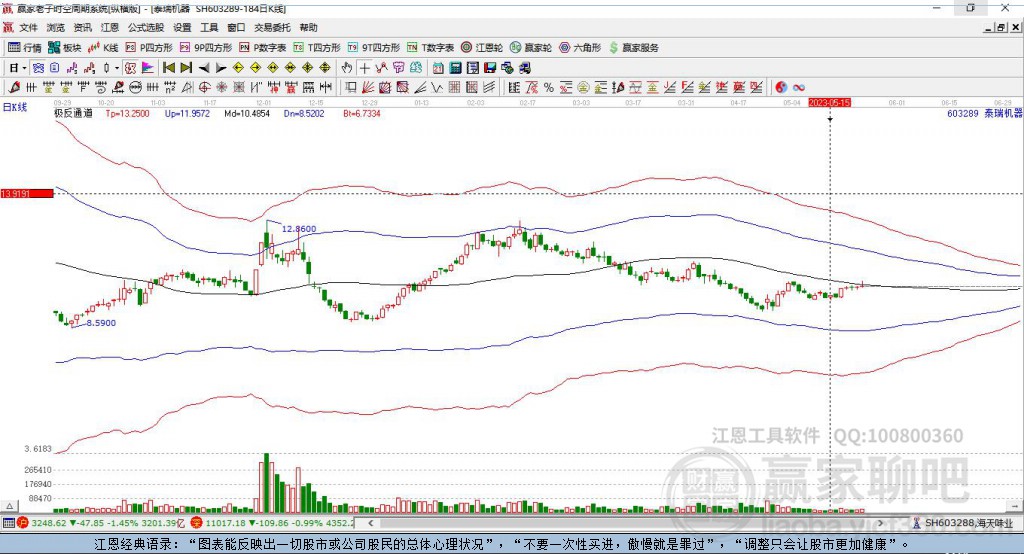Open the calendar icon showing 21
The height and width of the screenshot is (554, 1024).
point(438,68)
